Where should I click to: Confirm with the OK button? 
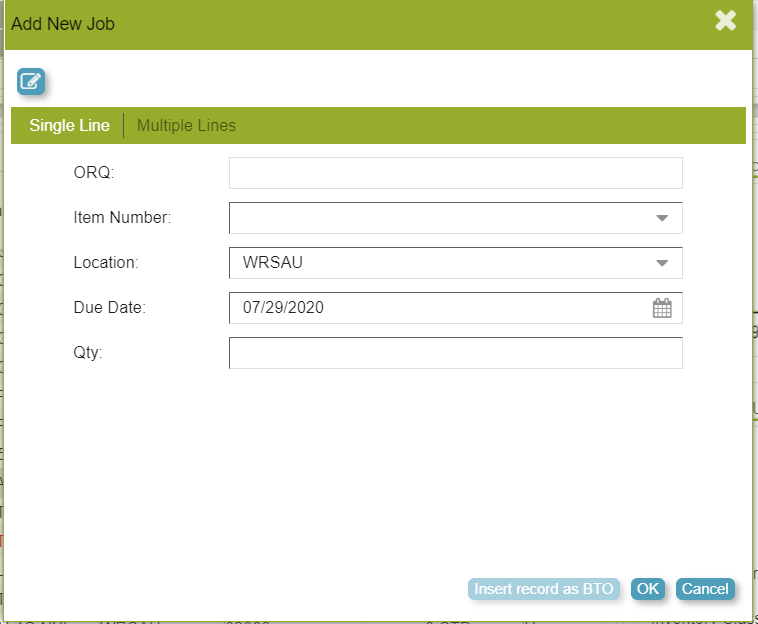click(x=647, y=589)
